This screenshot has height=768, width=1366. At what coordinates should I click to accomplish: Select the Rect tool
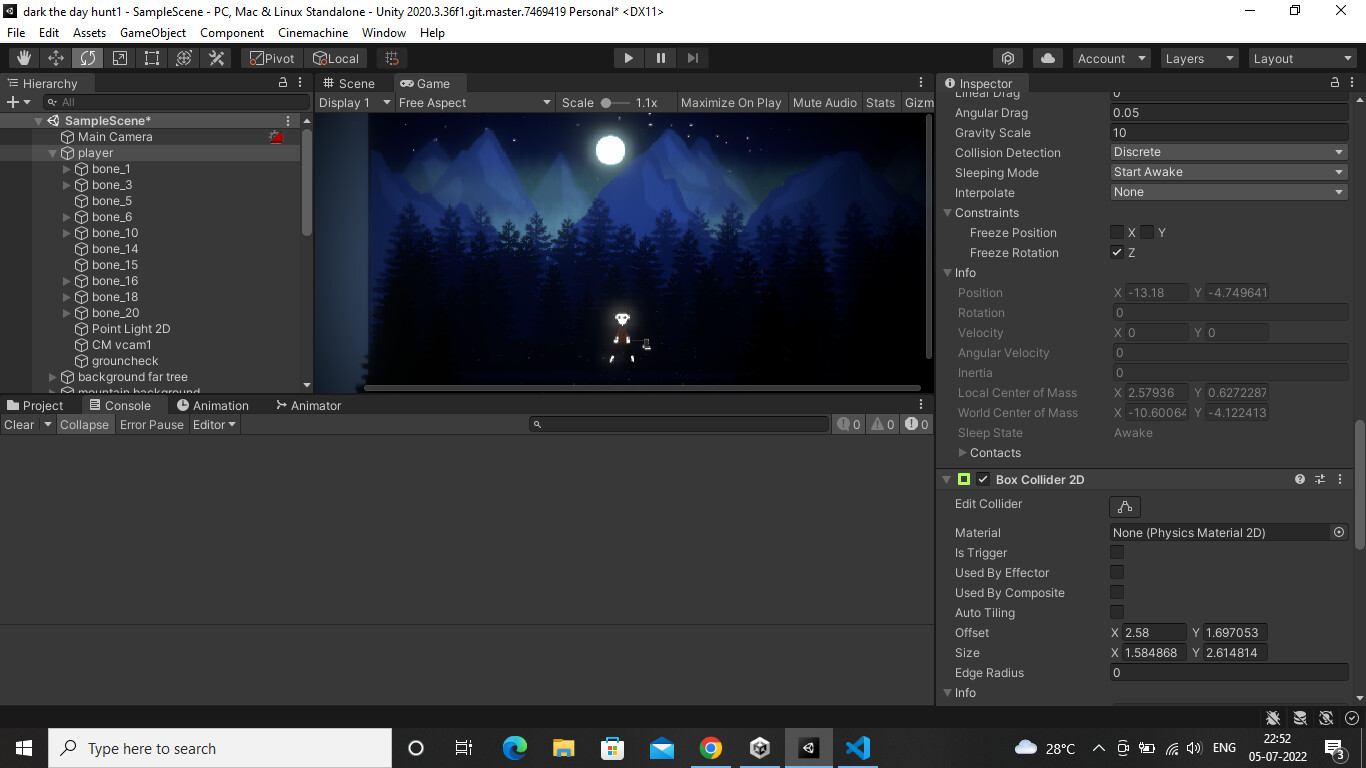click(x=152, y=58)
